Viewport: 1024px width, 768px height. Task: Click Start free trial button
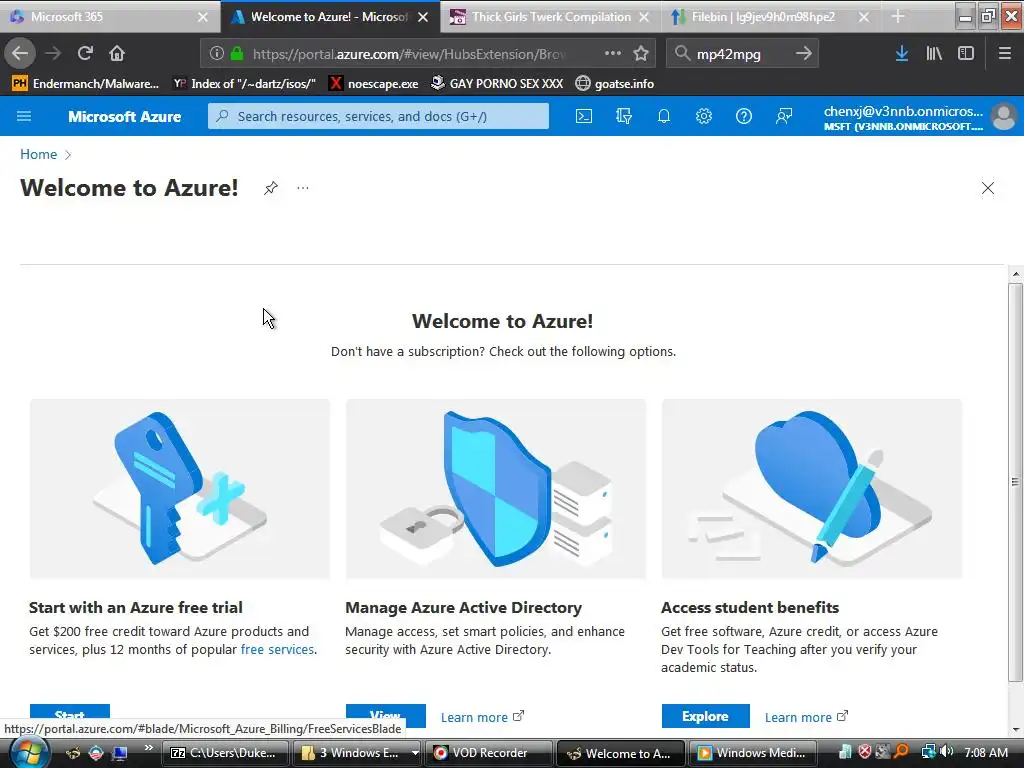(x=70, y=712)
